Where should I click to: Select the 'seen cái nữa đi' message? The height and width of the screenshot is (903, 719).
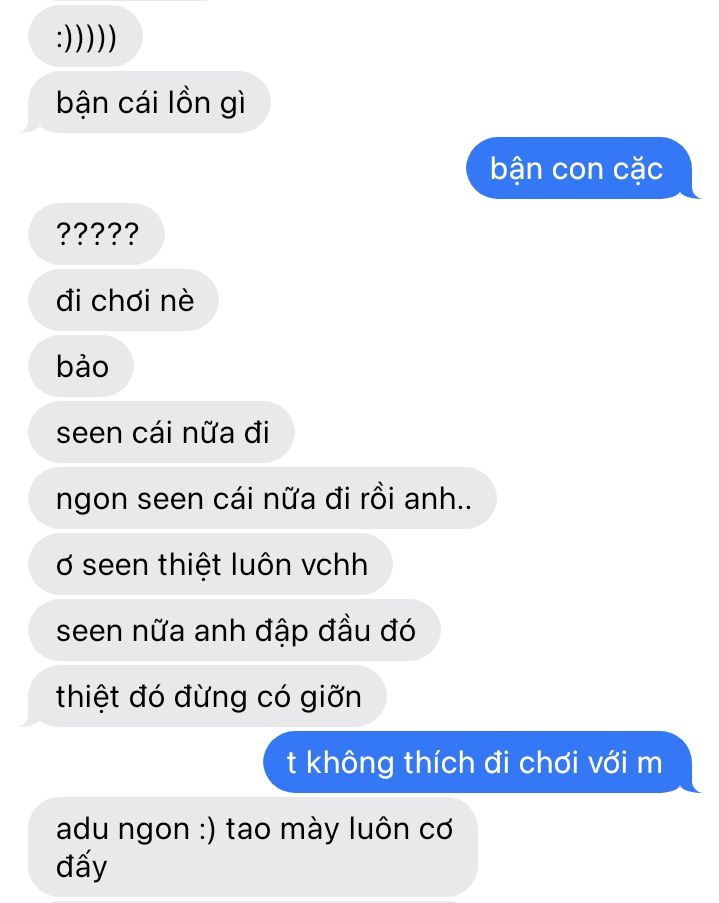(161, 432)
